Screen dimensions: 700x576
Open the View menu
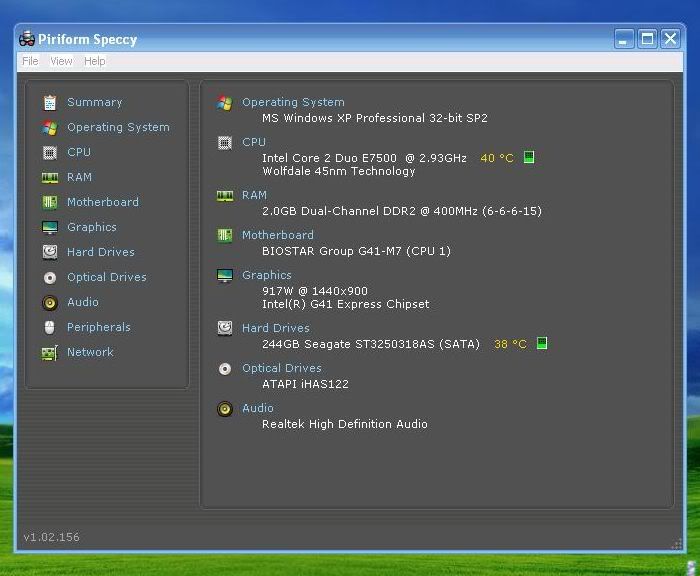click(x=61, y=61)
